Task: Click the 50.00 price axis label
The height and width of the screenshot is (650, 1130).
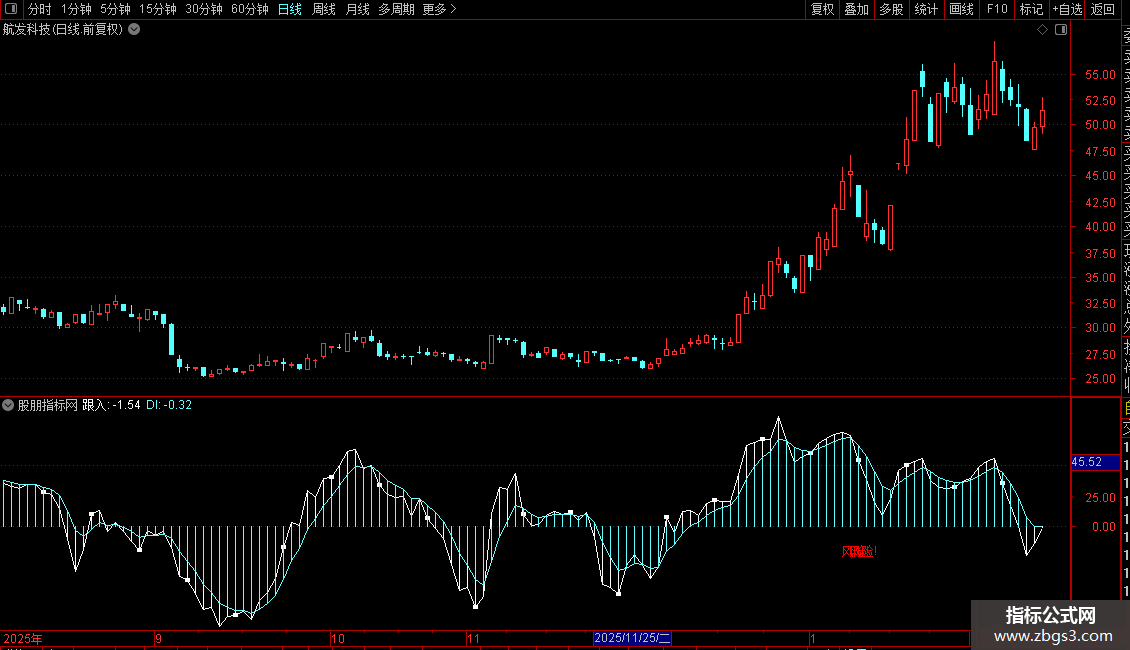Action: click(x=1100, y=125)
